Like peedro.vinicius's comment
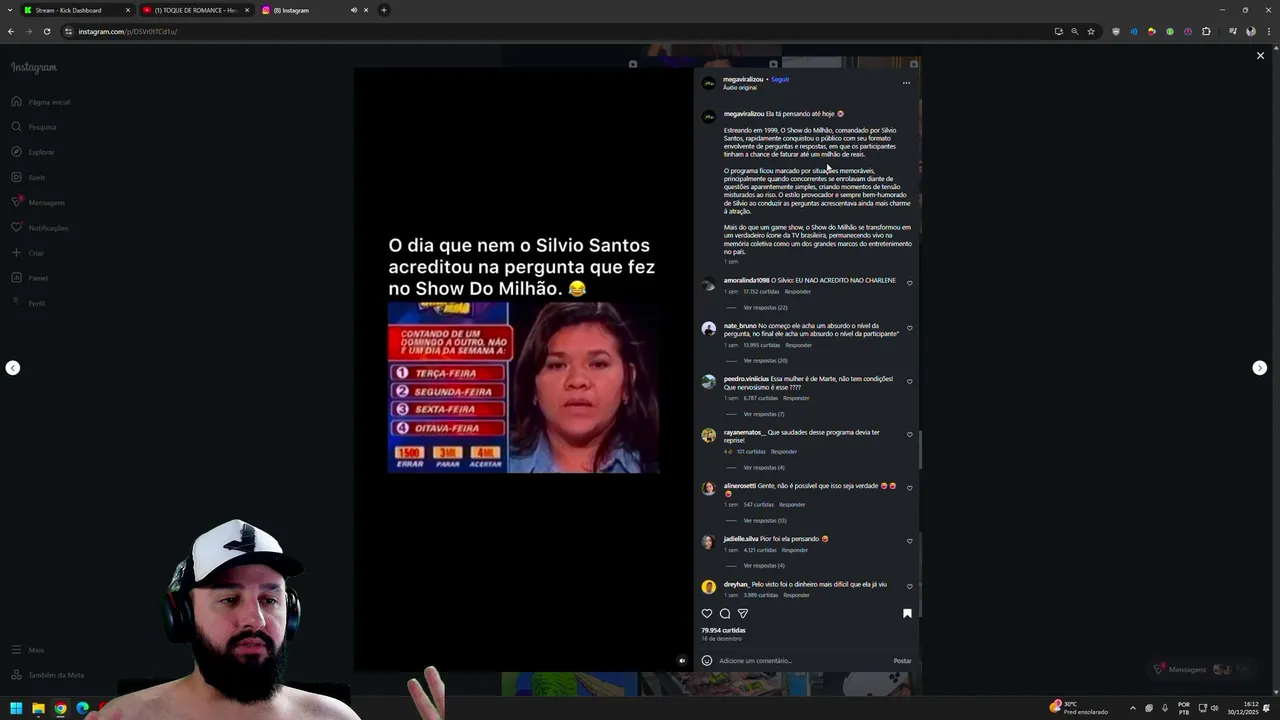The height and width of the screenshot is (720, 1280). point(909,381)
